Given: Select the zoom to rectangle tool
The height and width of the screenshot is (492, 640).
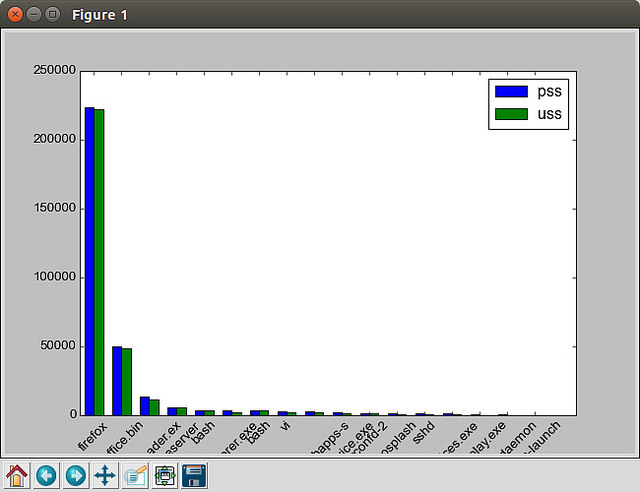Looking at the screenshot, I should (135, 475).
